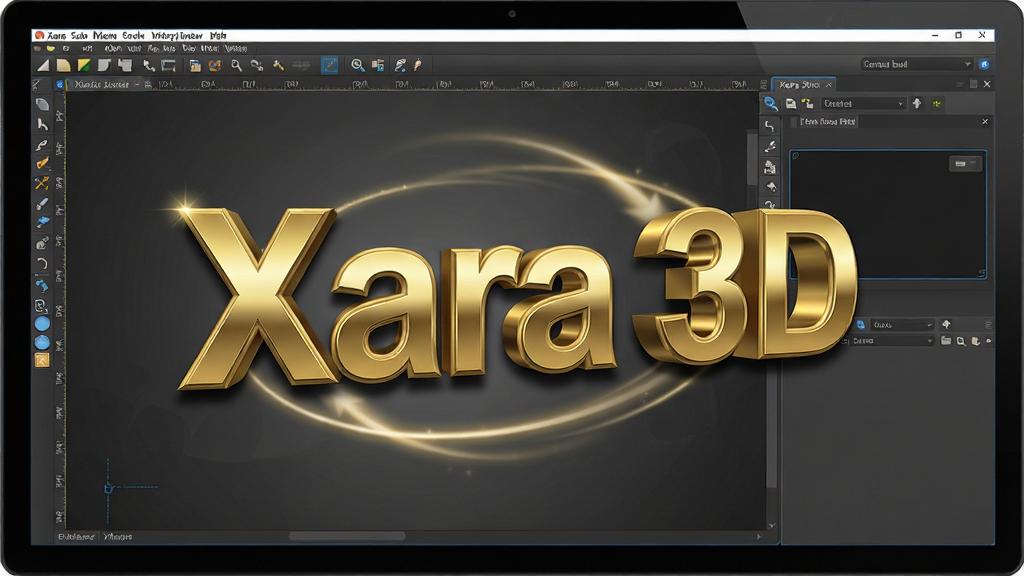This screenshot has width=1024, height=576.
Task: Click the first status bar label at bottom left
Action: (x=76, y=537)
